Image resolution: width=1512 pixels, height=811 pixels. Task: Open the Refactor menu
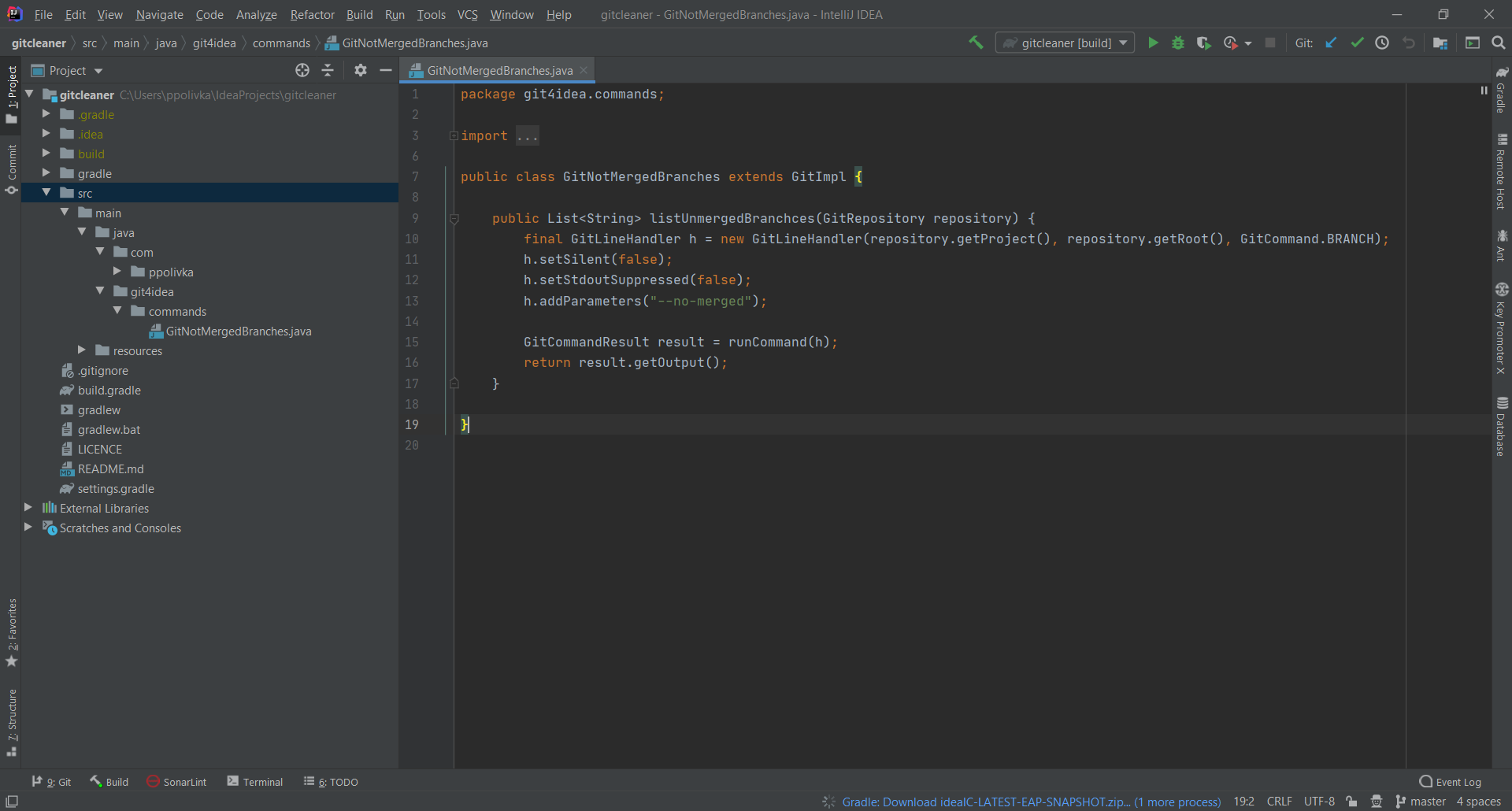click(312, 15)
